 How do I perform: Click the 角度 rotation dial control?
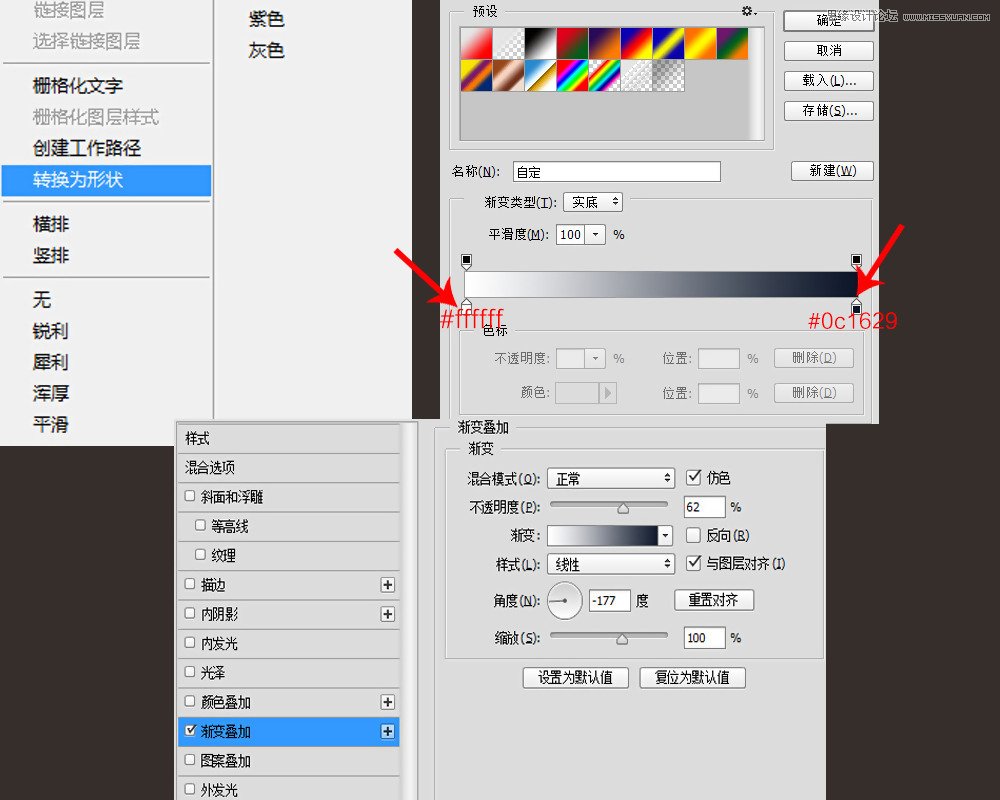click(x=563, y=601)
